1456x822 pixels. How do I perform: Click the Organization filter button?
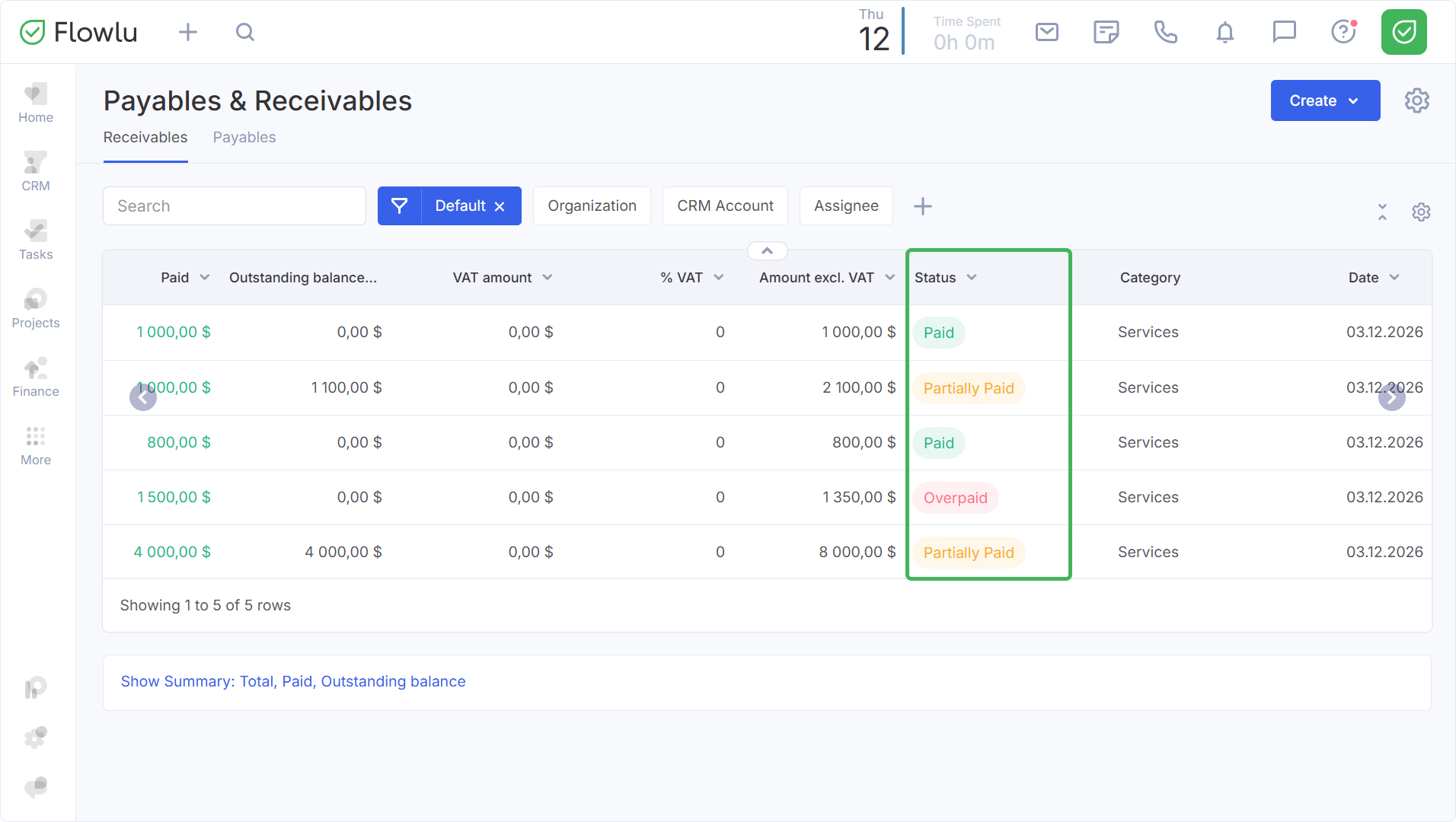[x=592, y=205]
